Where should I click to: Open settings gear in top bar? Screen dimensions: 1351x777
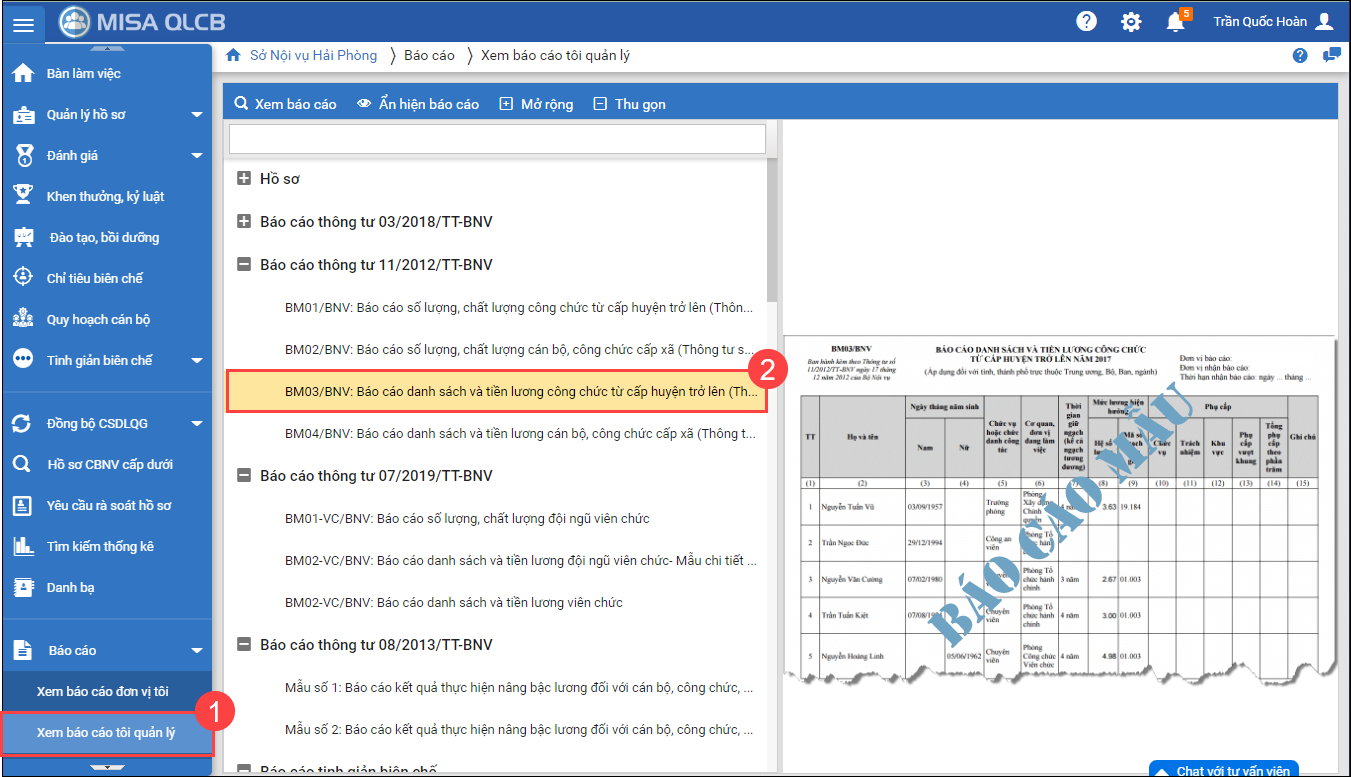coord(1131,22)
